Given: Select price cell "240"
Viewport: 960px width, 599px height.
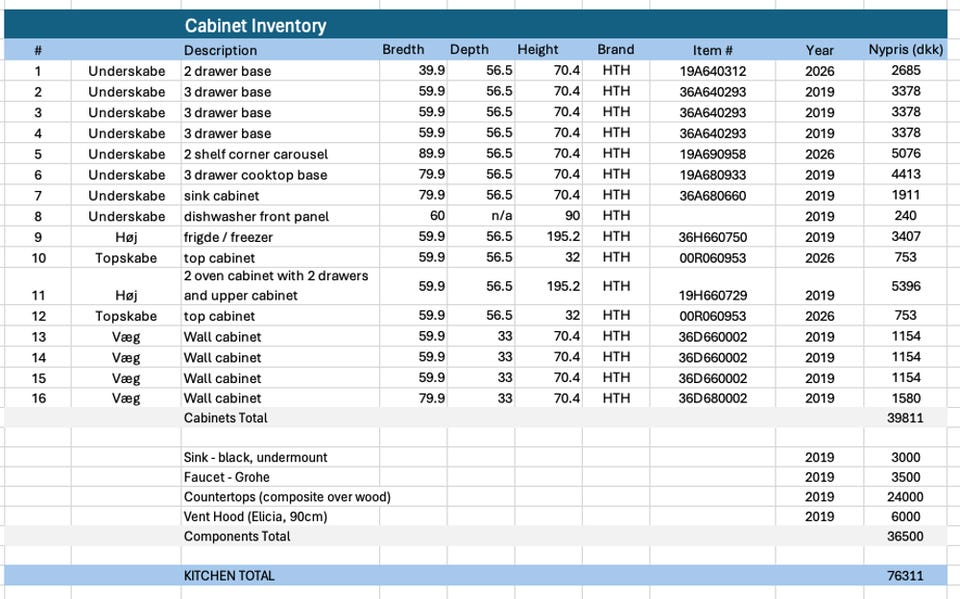Looking at the screenshot, I should click(906, 216).
